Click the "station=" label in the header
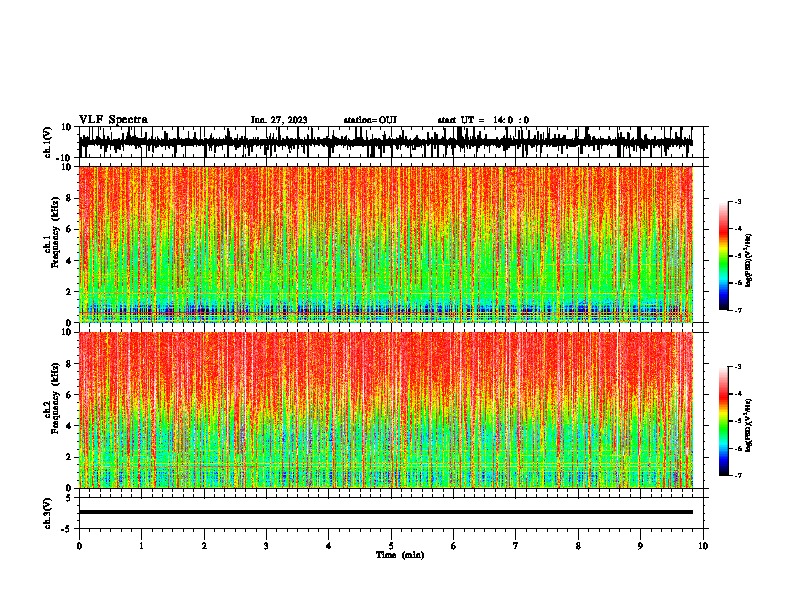Viewport: 792px width, 612px height. pyautogui.click(x=361, y=120)
